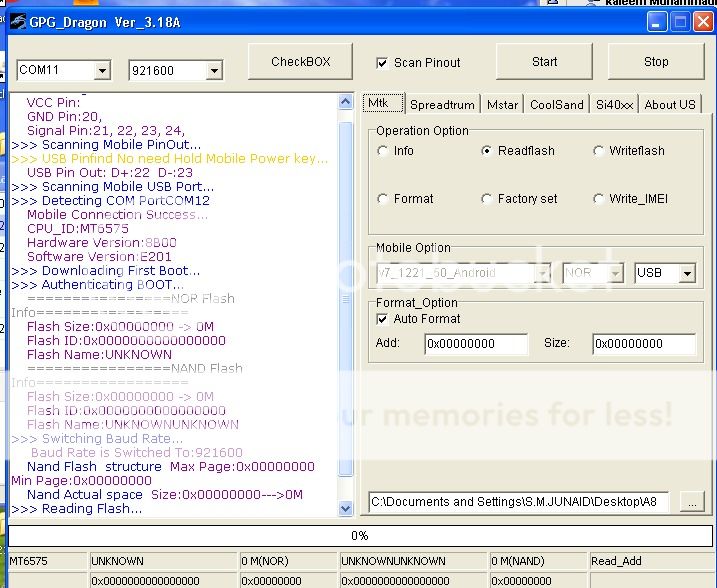Image resolution: width=717 pixels, height=588 pixels.
Task: Click the 'GND Pin:20,' log line
Action: [x=64, y=117]
